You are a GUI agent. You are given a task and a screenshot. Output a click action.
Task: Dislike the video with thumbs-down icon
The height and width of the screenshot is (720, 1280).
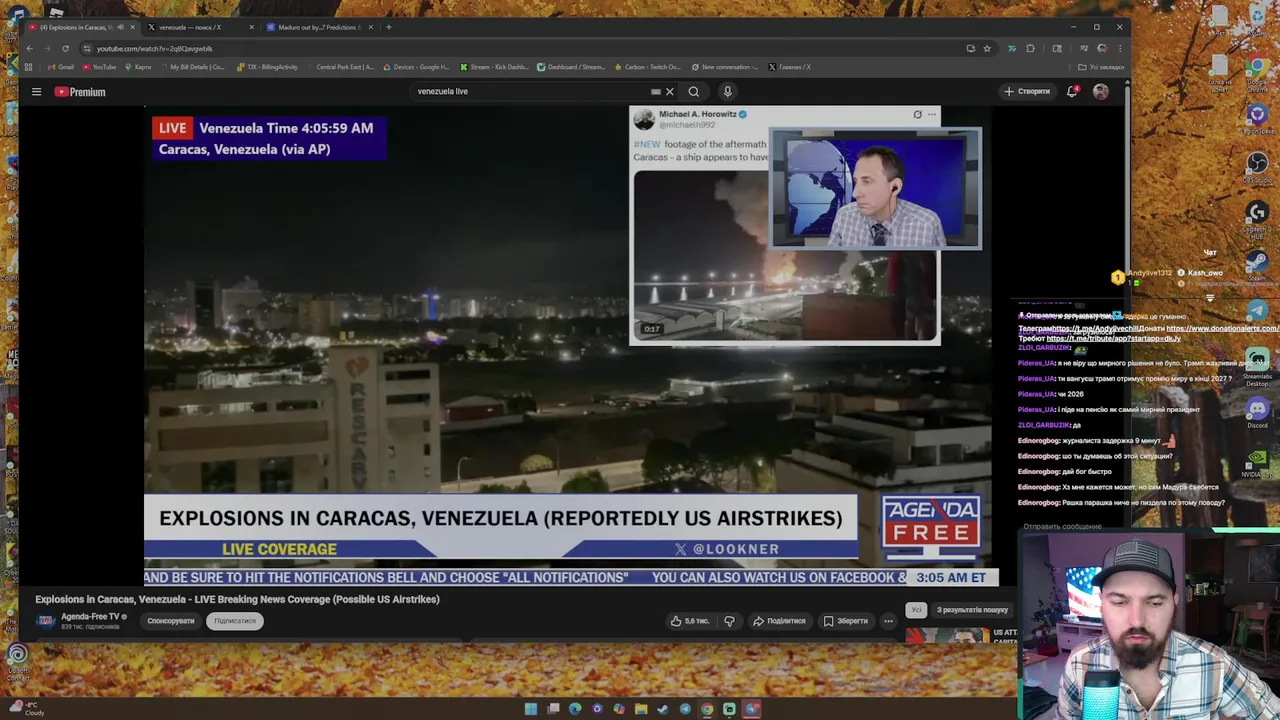pos(729,621)
